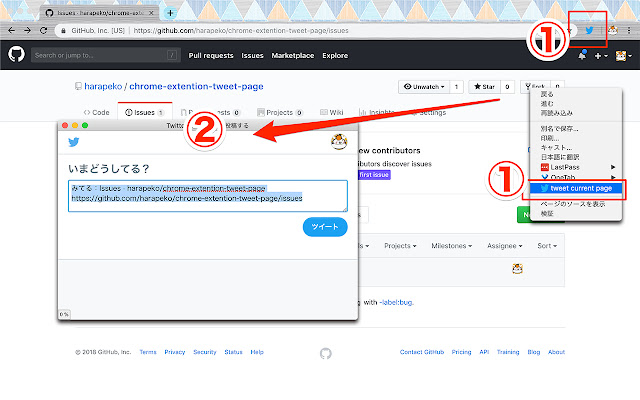640x400 pixels.
Task: Open the Pricing footer link
Action: [461, 352]
